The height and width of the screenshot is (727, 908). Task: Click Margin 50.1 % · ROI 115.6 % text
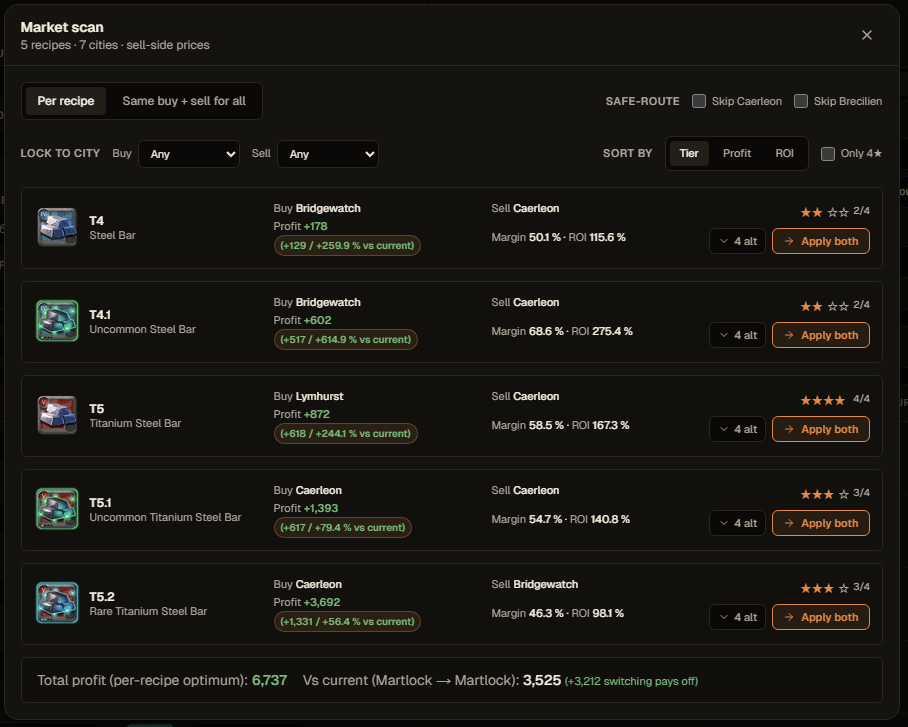click(x=558, y=237)
